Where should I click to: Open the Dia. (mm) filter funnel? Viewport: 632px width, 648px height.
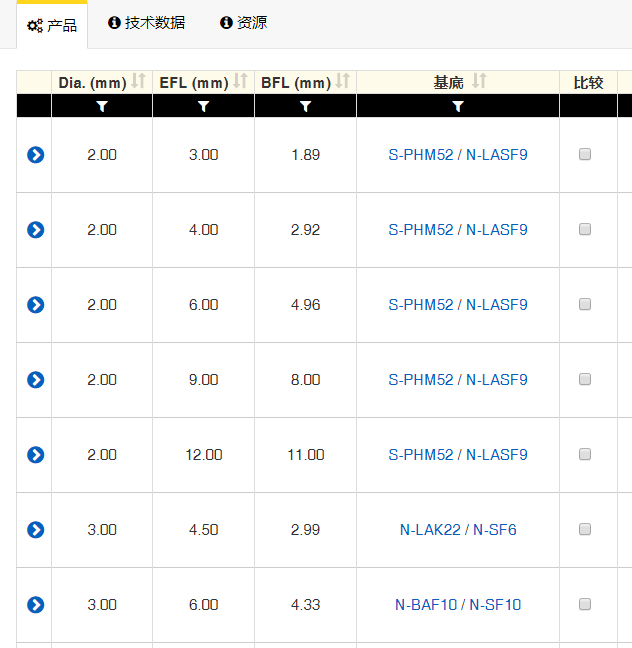pos(102,106)
